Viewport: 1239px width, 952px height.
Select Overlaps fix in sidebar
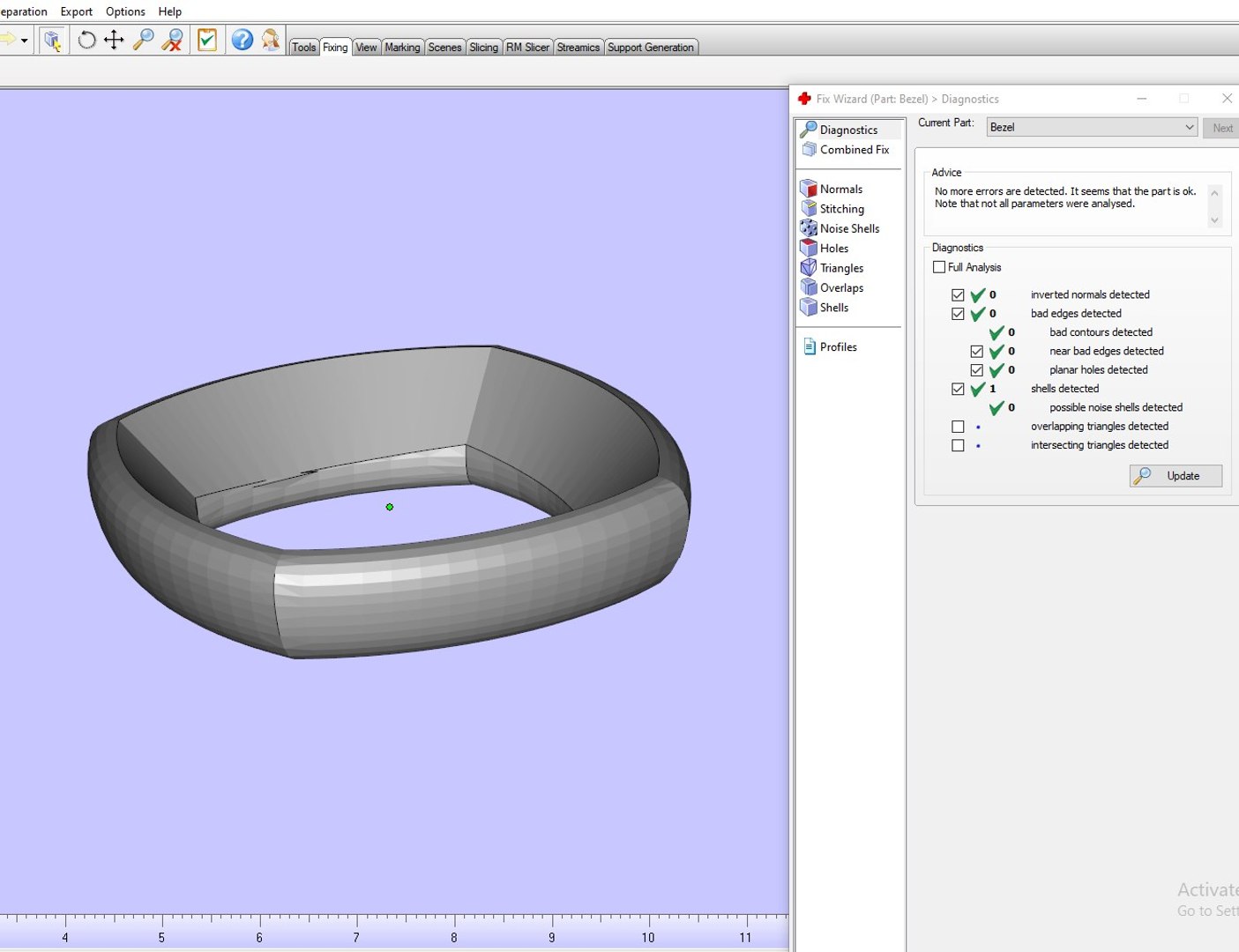832,287
